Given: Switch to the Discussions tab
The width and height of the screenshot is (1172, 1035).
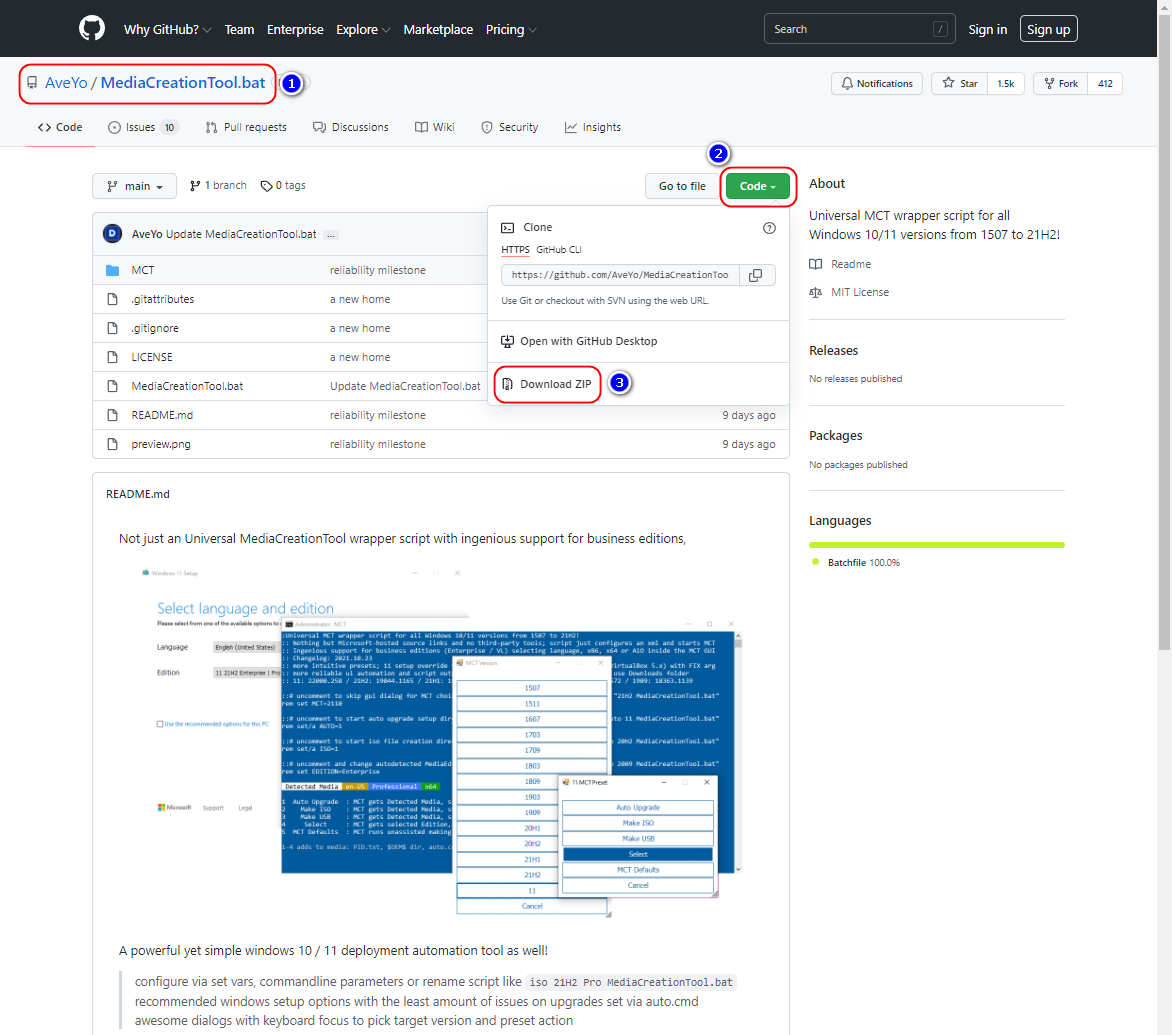Looking at the screenshot, I should [351, 127].
